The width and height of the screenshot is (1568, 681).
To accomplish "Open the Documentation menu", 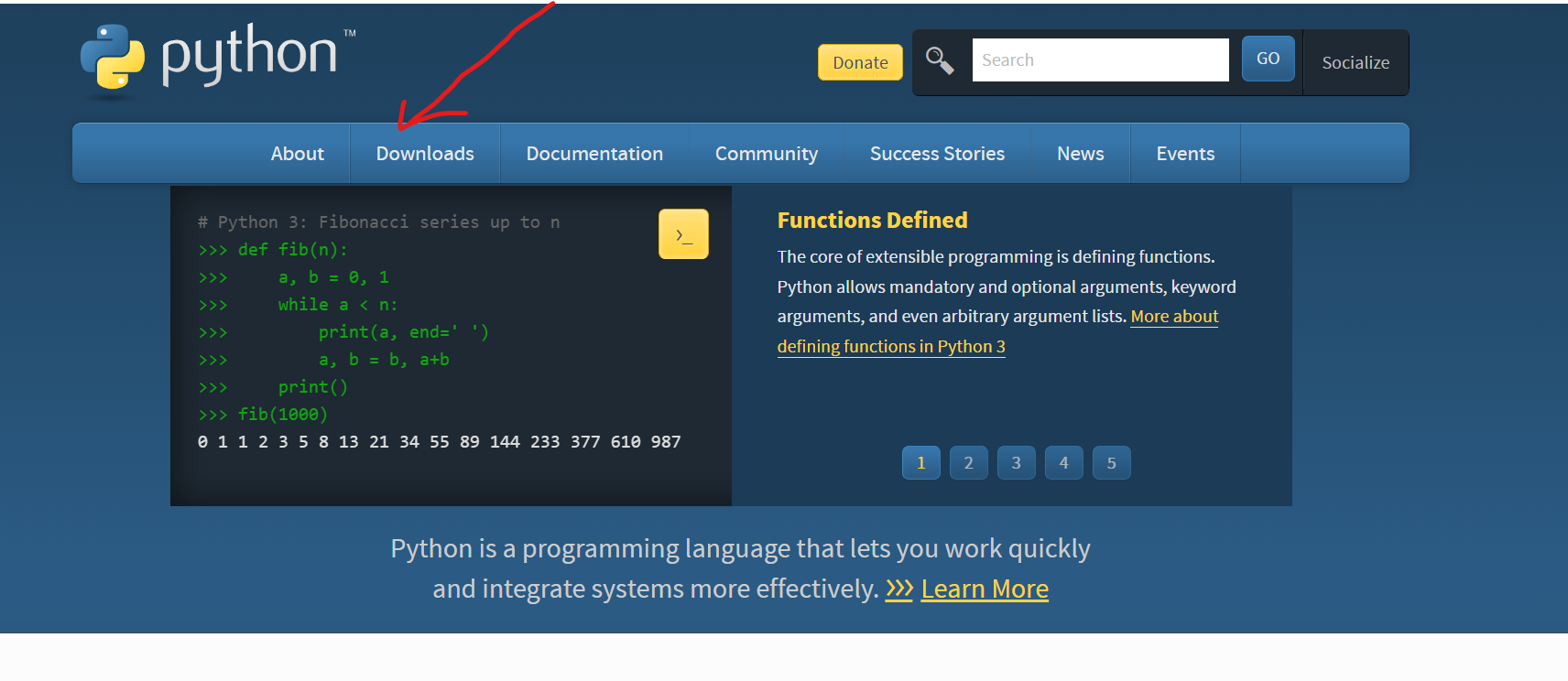I will click(594, 154).
